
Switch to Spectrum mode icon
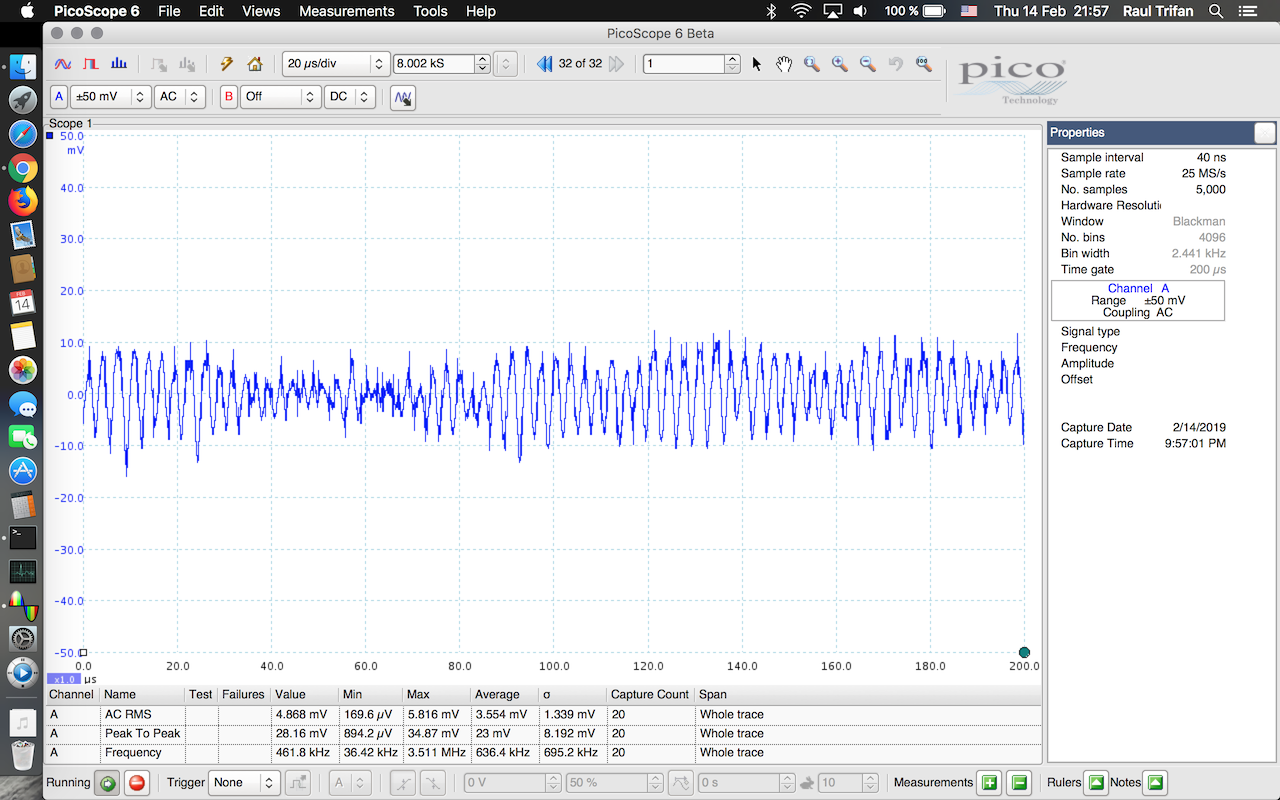coord(119,64)
